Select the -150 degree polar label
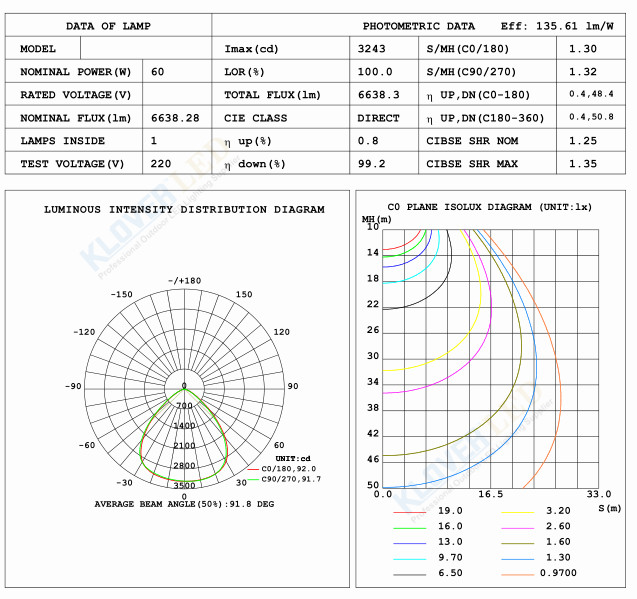637x599 pixels. [121, 295]
